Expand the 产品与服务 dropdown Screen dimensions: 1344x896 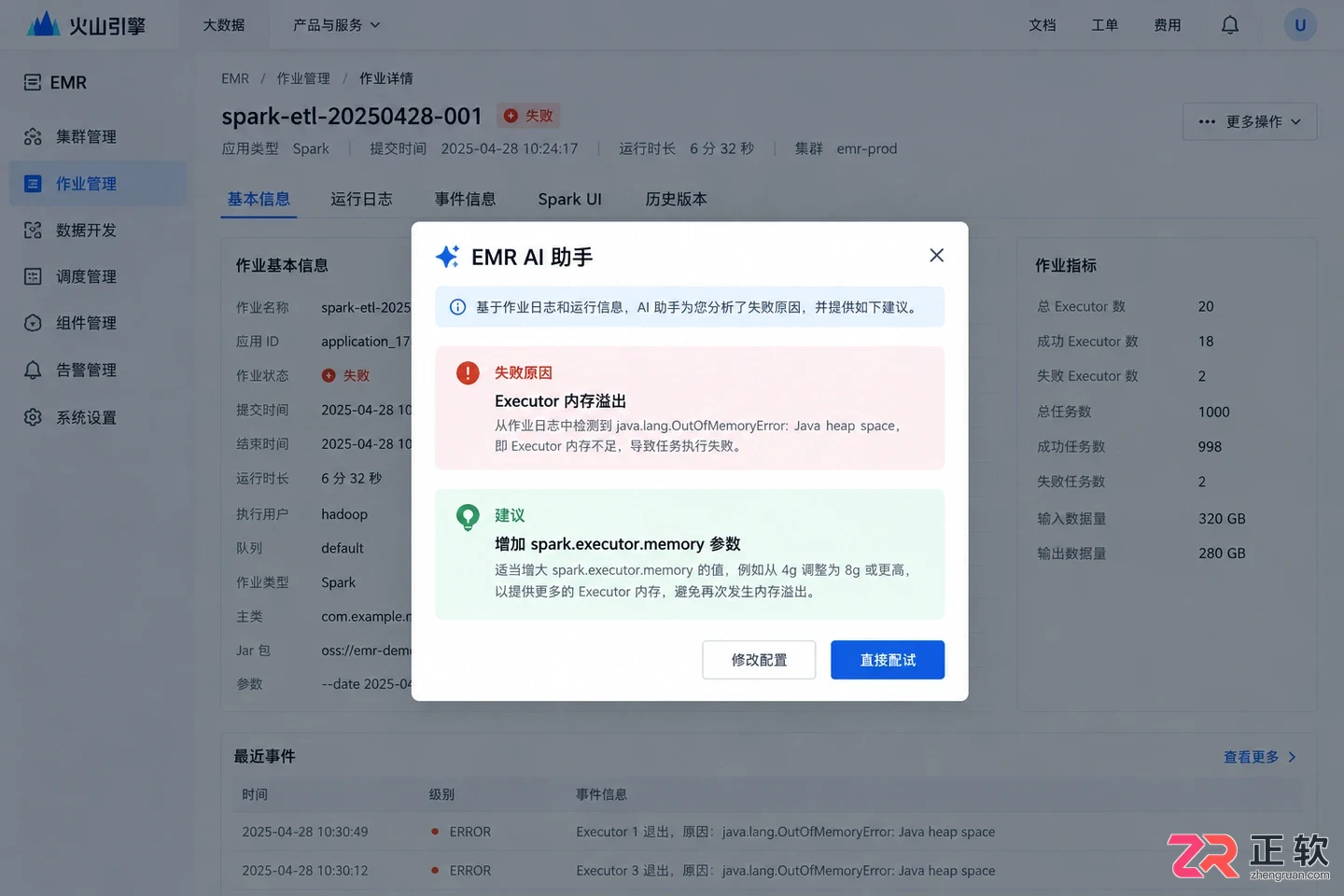pos(337,25)
